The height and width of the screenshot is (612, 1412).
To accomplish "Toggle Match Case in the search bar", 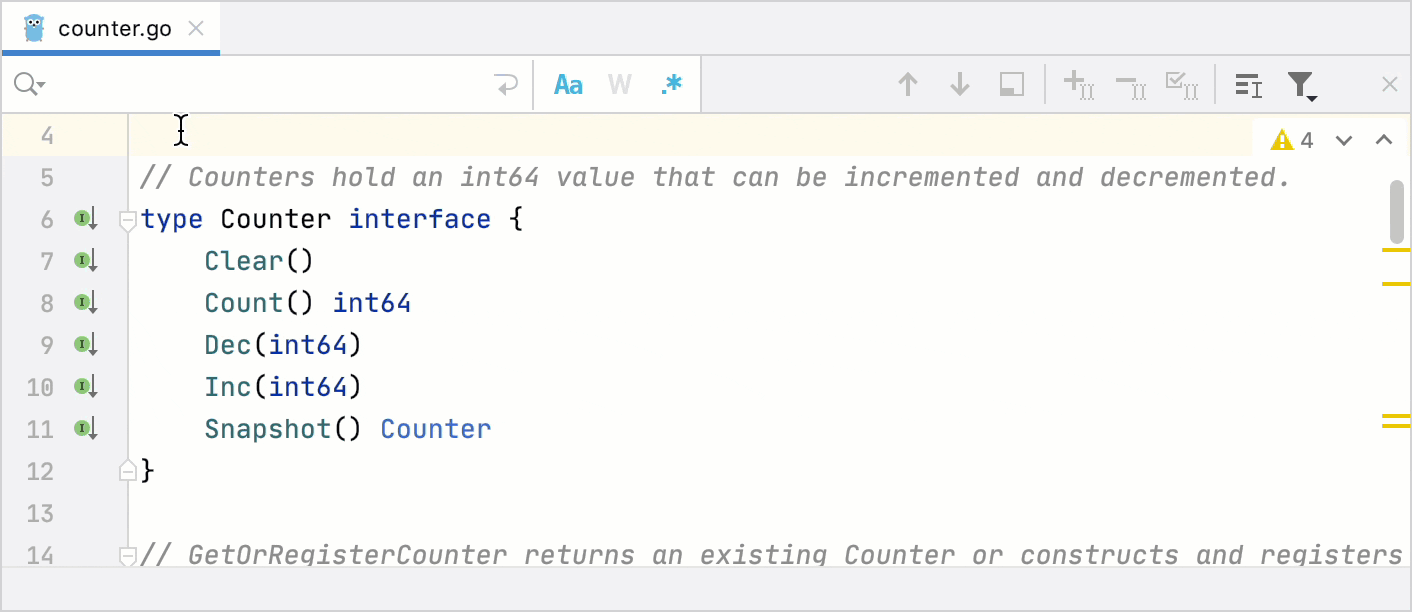I will coord(568,84).
